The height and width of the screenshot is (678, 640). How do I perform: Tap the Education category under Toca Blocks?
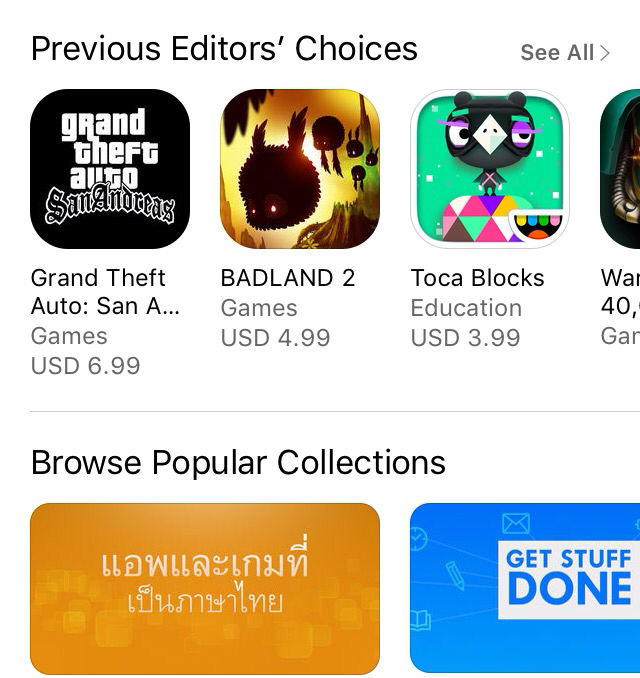click(x=466, y=308)
